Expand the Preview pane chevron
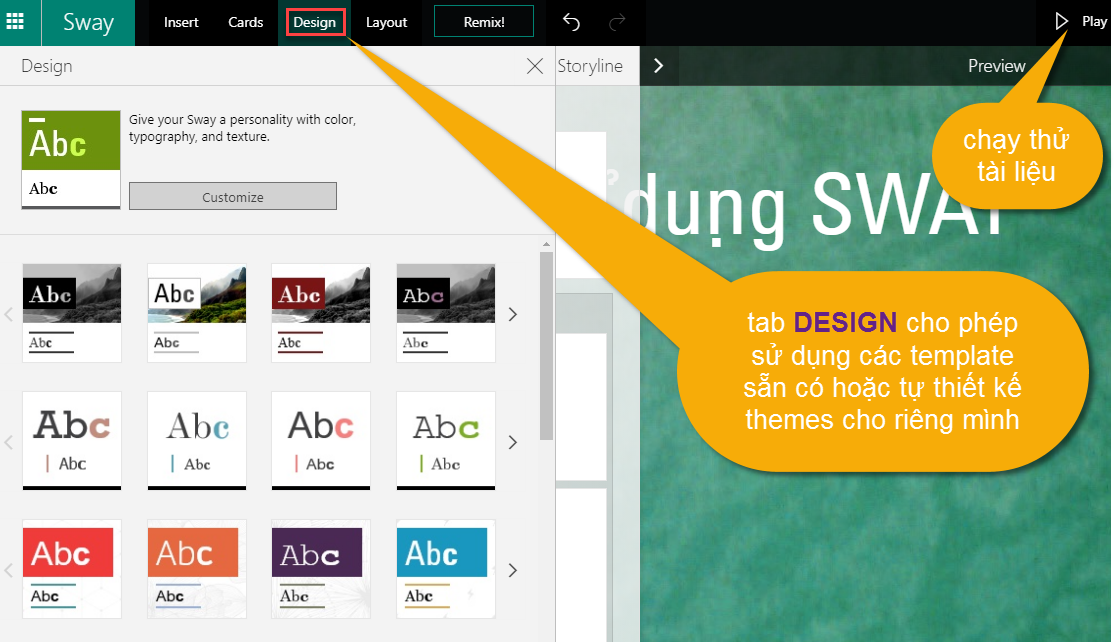This screenshot has height=642, width=1114. point(658,66)
